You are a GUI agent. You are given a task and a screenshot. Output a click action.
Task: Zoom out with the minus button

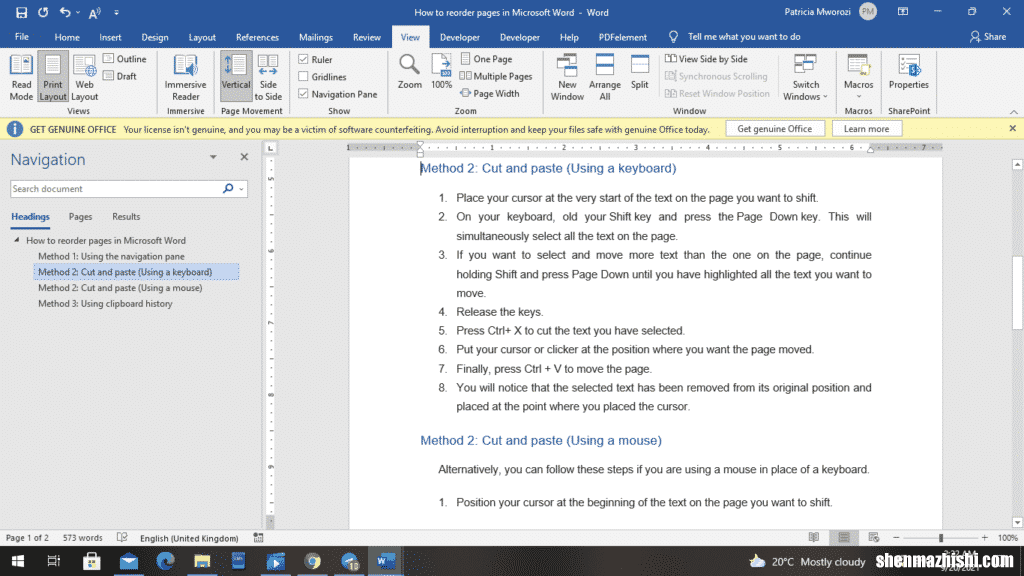(x=896, y=538)
